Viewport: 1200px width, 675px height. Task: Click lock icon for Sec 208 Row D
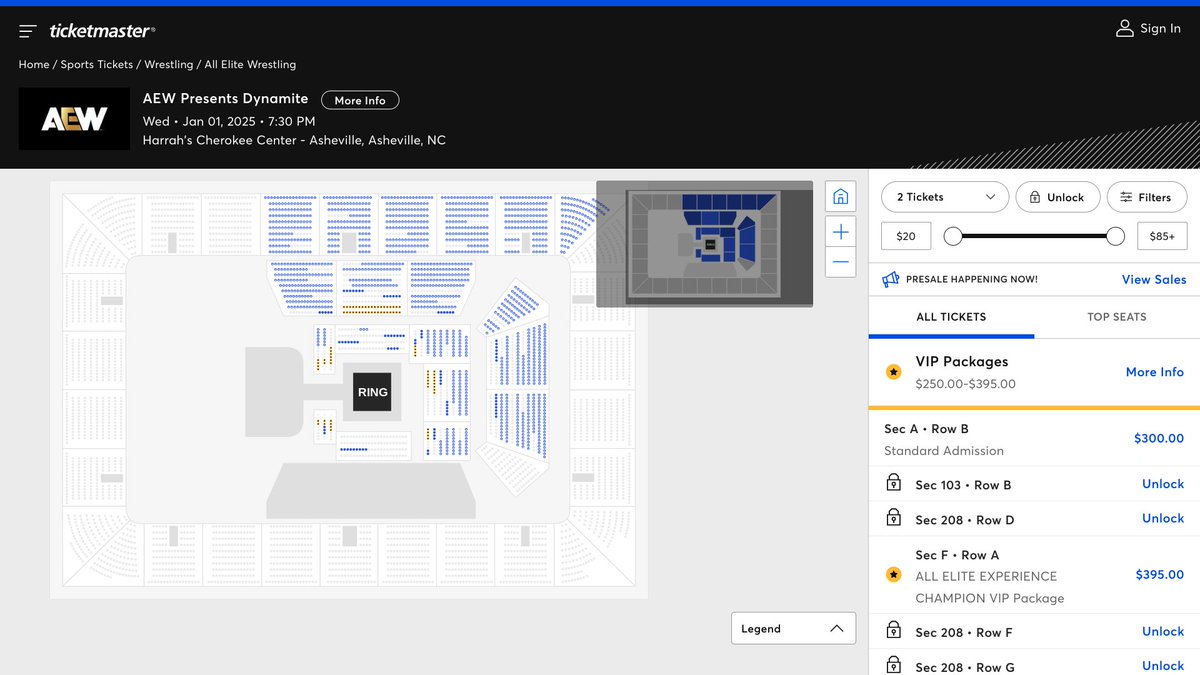pos(894,518)
